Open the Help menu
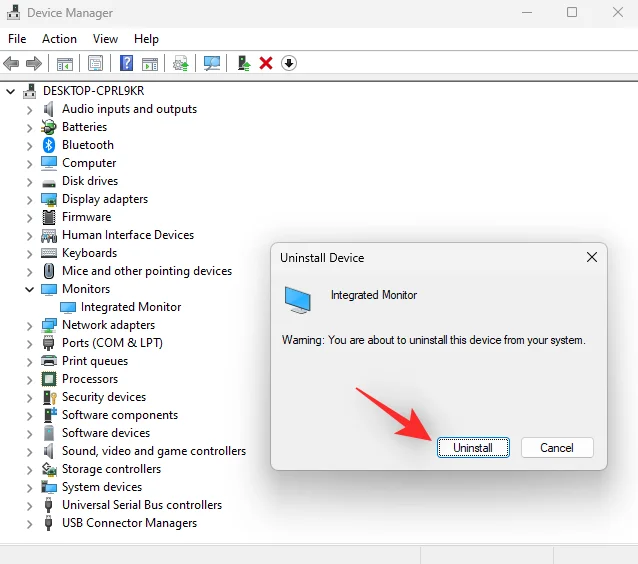The image size is (638, 564). (146, 39)
